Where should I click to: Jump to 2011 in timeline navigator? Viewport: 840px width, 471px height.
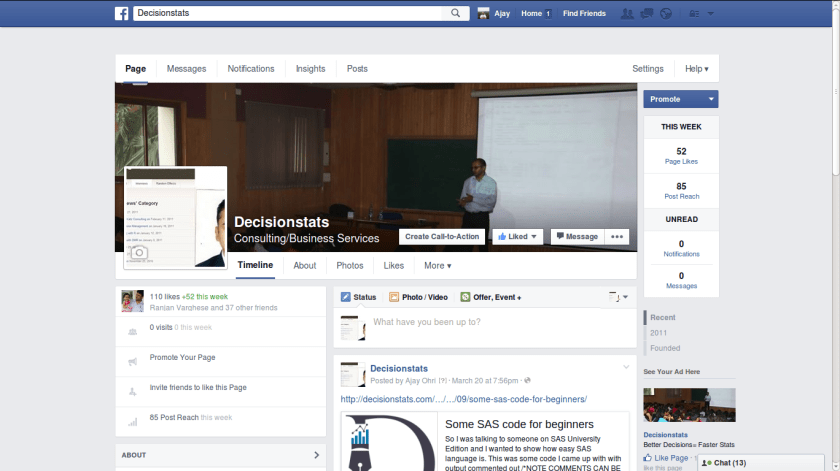(658, 333)
